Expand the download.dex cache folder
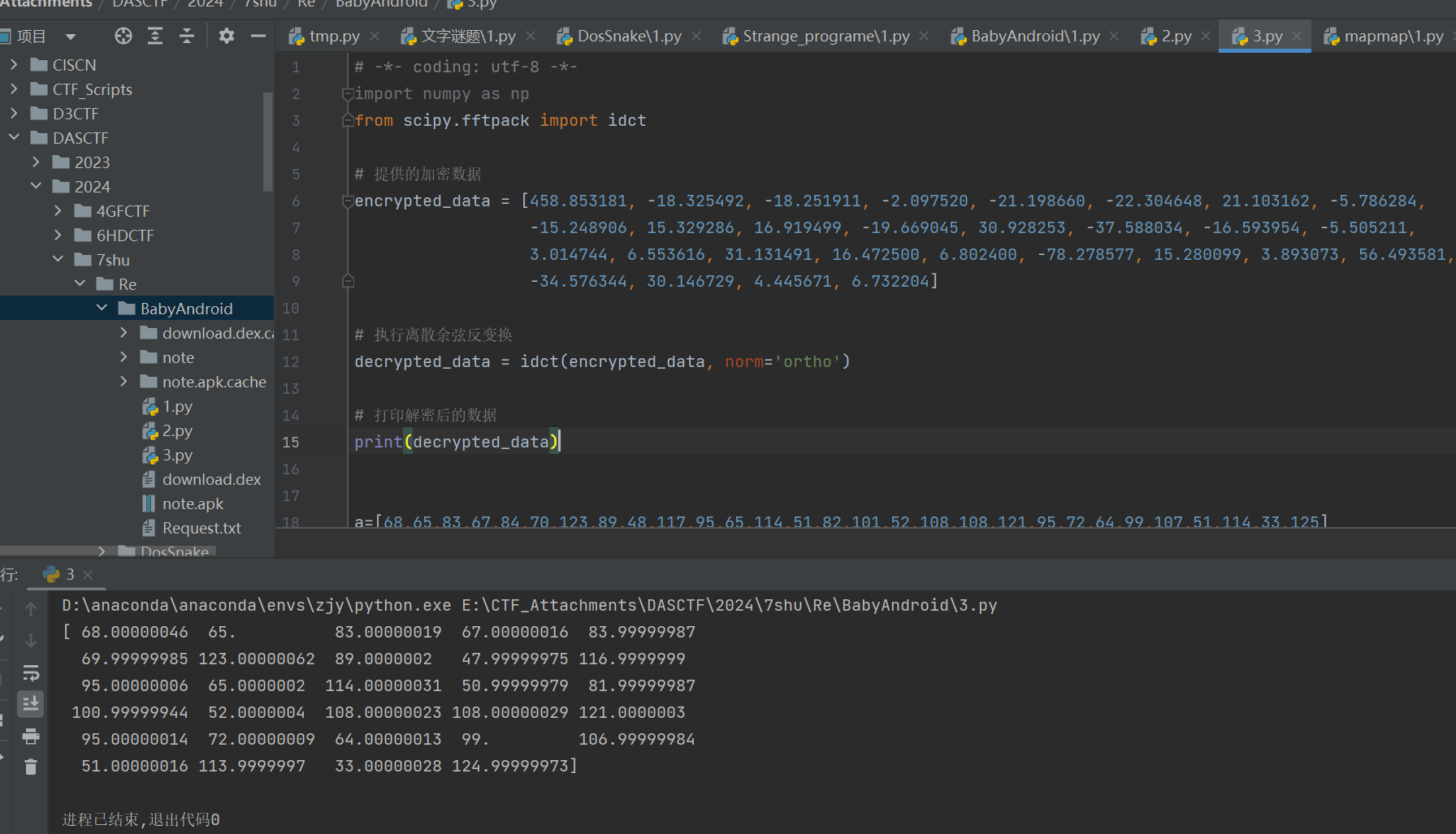The height and width of the screenshot is (834, 1456). (123, 331)
